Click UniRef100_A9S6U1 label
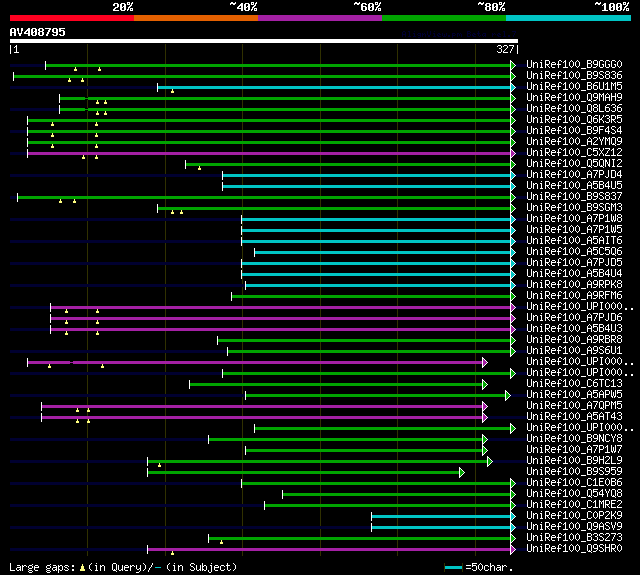The image size is (640, 575). coord(574,351)
